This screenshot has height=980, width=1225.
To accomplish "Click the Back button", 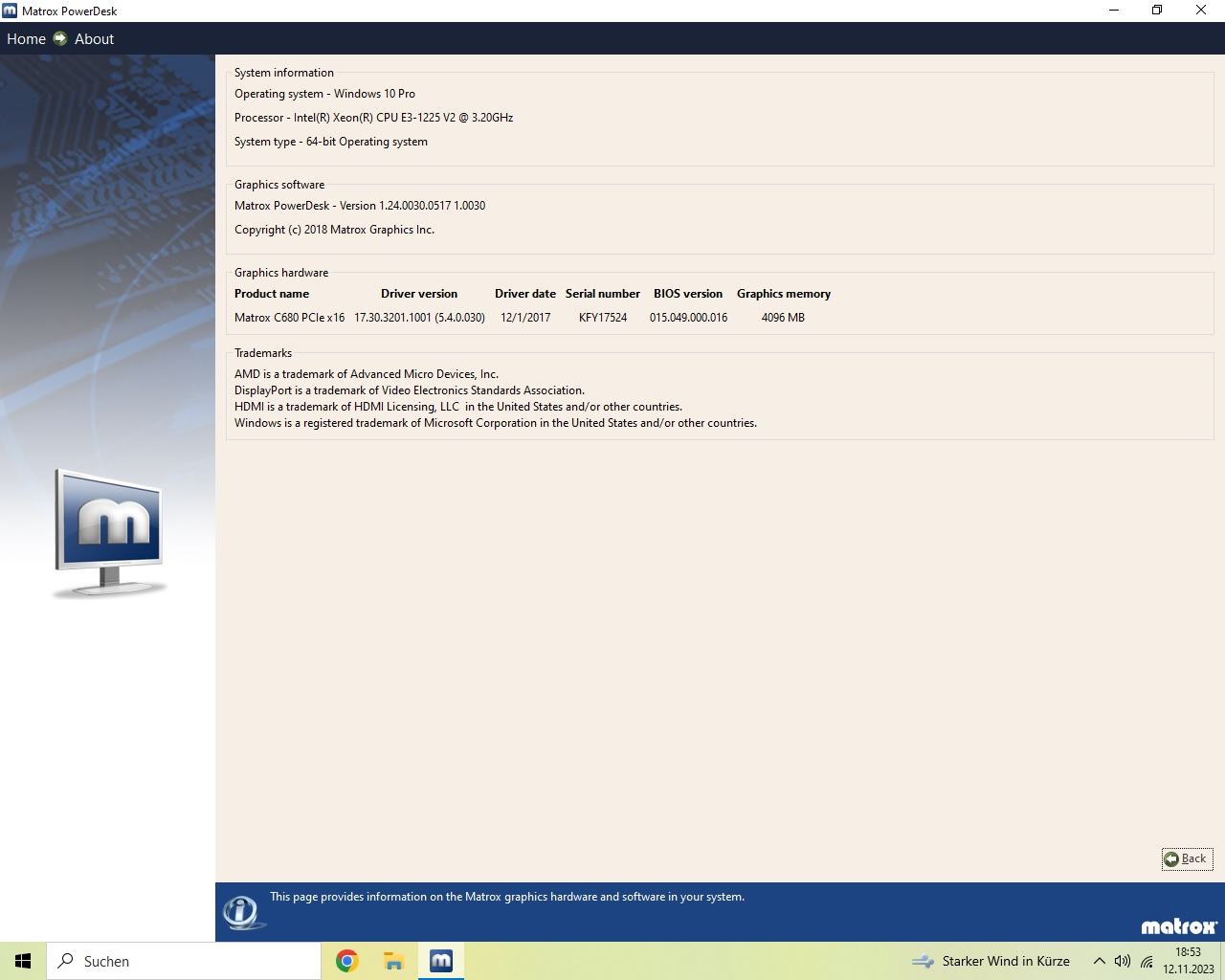I will (x=1187, y=858).
